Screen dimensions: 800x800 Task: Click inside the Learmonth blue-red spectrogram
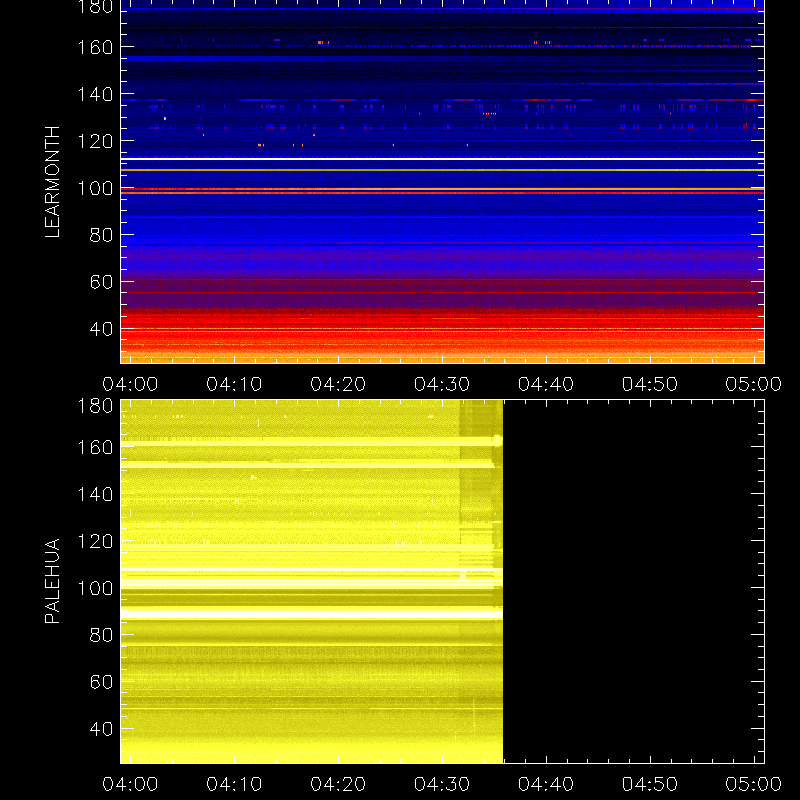click(x=442, y=182)
